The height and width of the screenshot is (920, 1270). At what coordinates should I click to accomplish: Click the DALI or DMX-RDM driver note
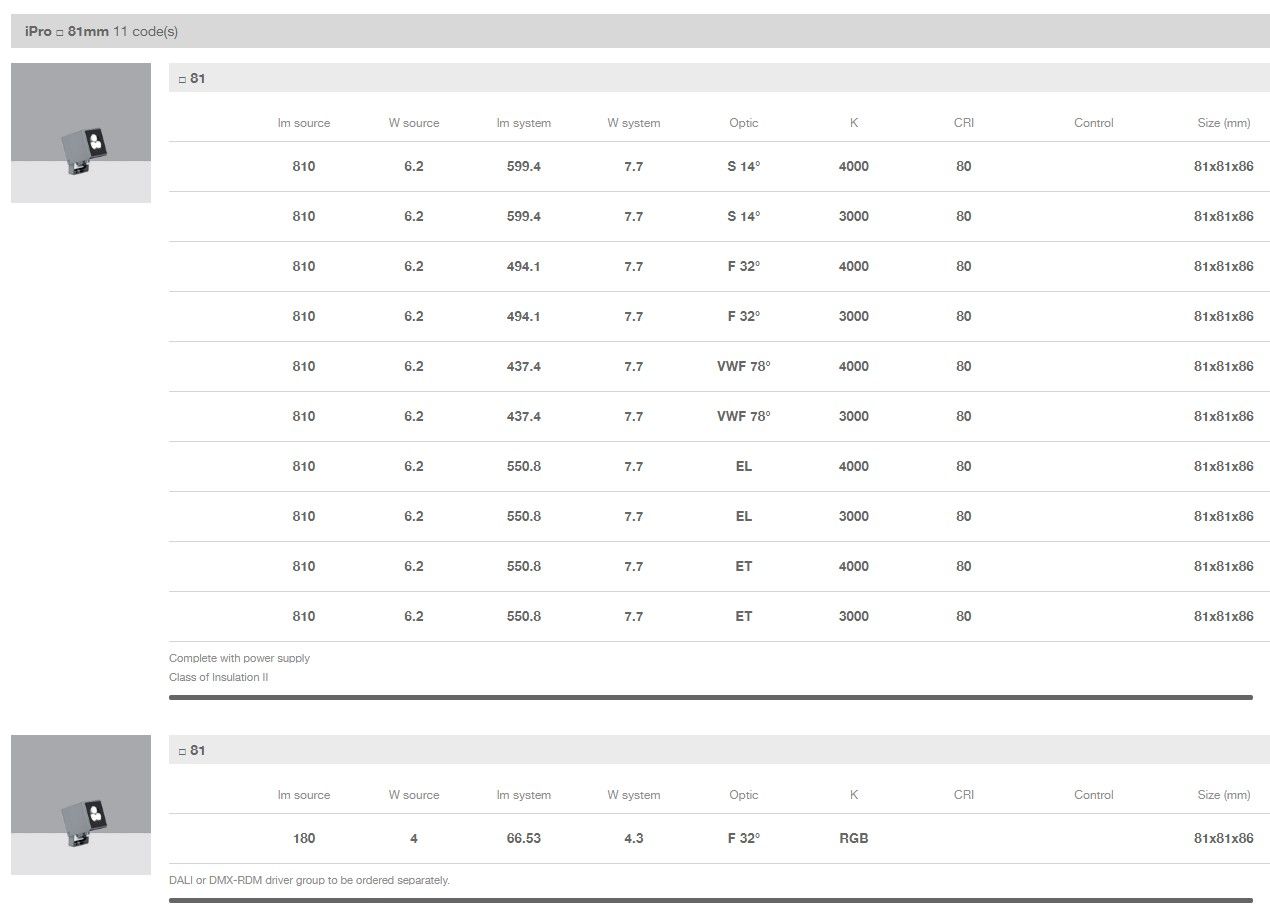[x=309, y=880]
